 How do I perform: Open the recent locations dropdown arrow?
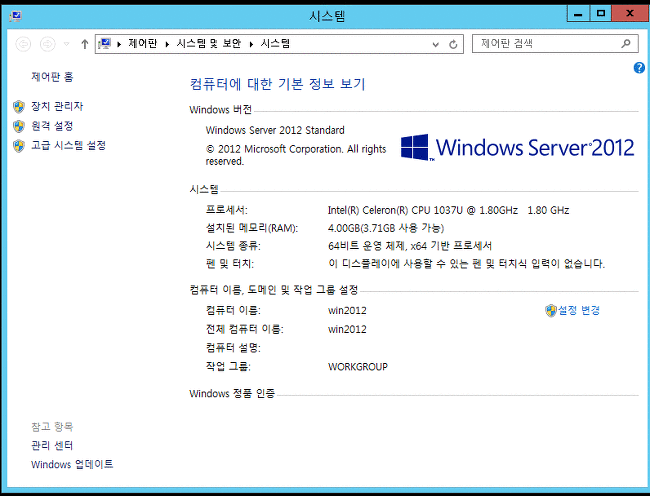[66, 44]
